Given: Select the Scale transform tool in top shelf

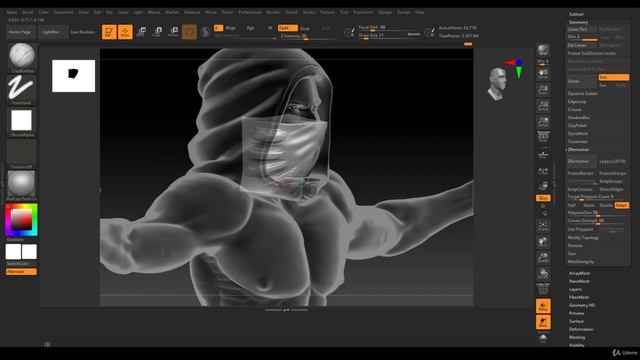Looking at the screenshot, I should 157,32.
